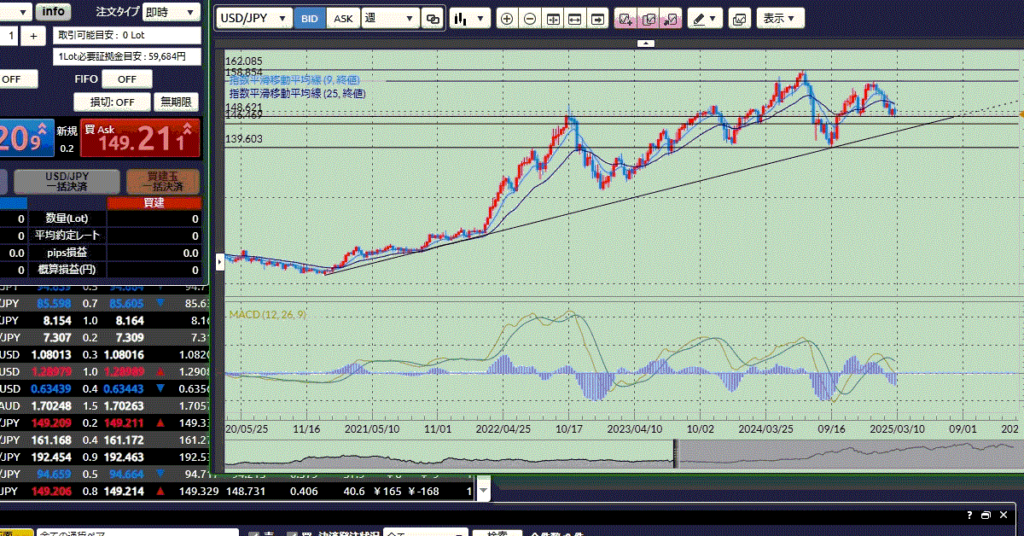Open the 週 timeframe dropdown

click(x=389, y=19)
